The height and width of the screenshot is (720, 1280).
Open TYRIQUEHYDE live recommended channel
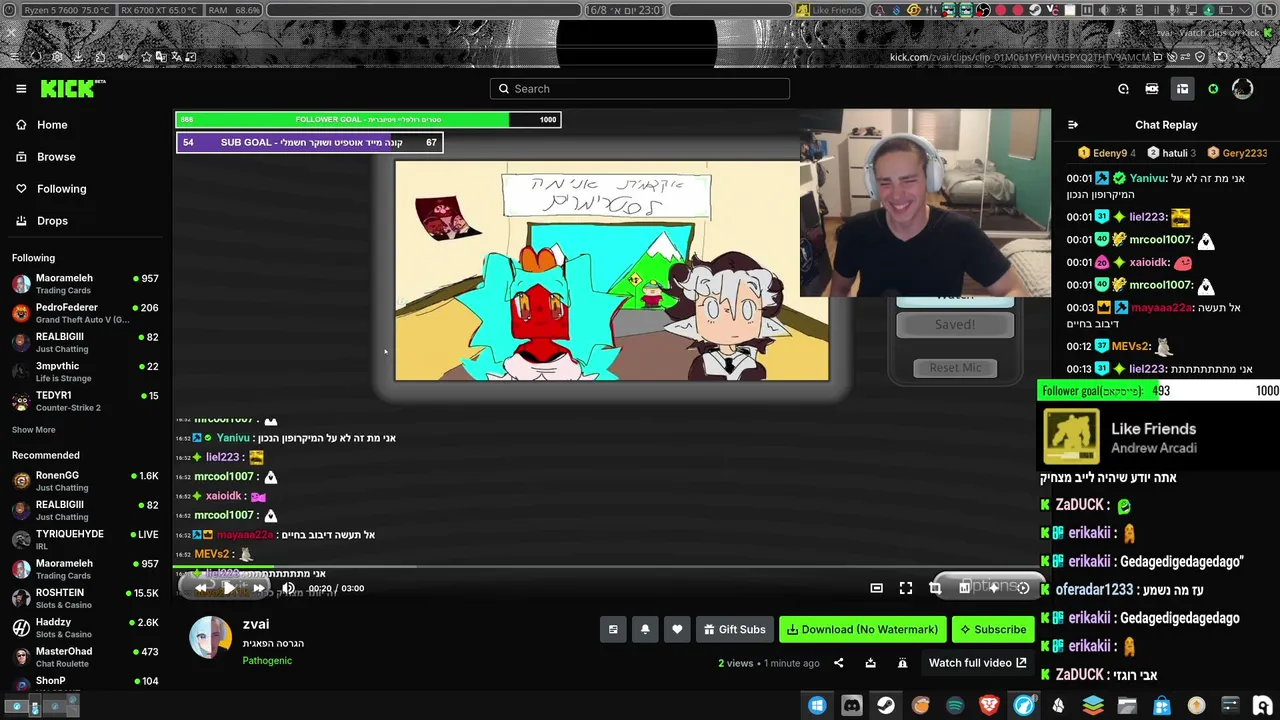[x=85, y=540]
